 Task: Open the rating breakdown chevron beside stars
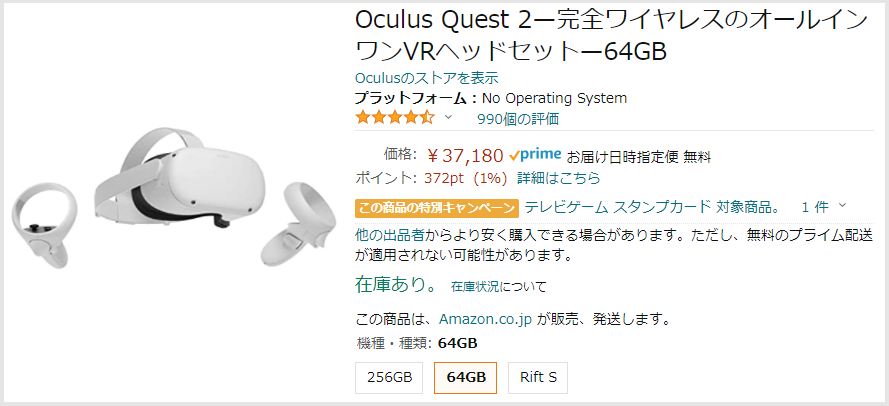click(448, 118)
